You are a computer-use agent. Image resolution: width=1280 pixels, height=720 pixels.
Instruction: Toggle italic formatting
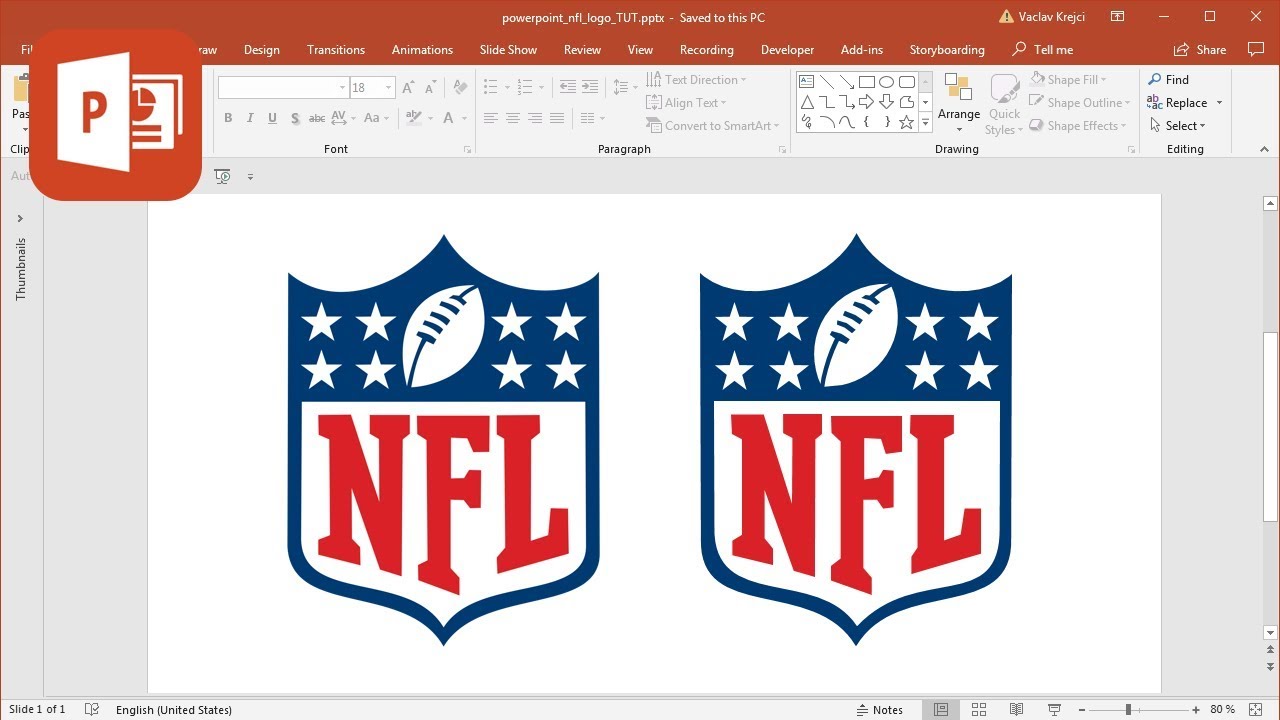(x=250, y=117)
